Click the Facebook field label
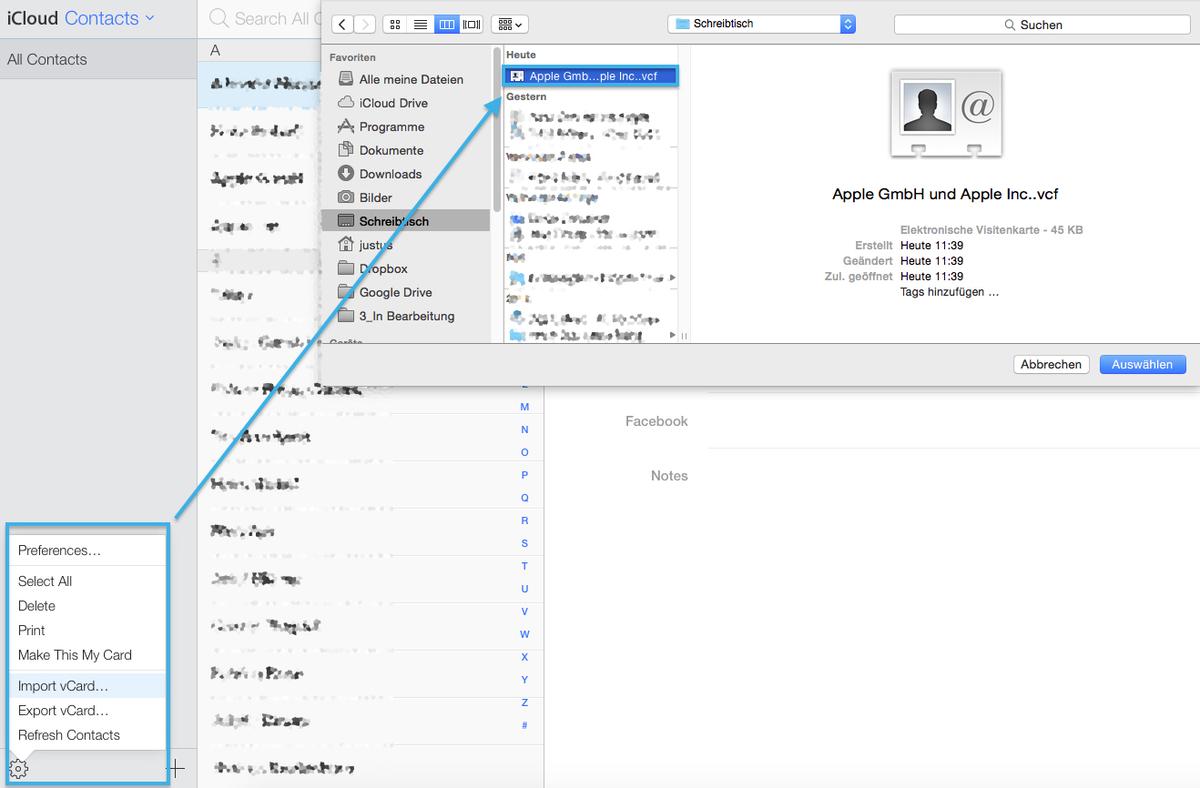The width and height of the screenshot is (1200, 788). [656, 422]
